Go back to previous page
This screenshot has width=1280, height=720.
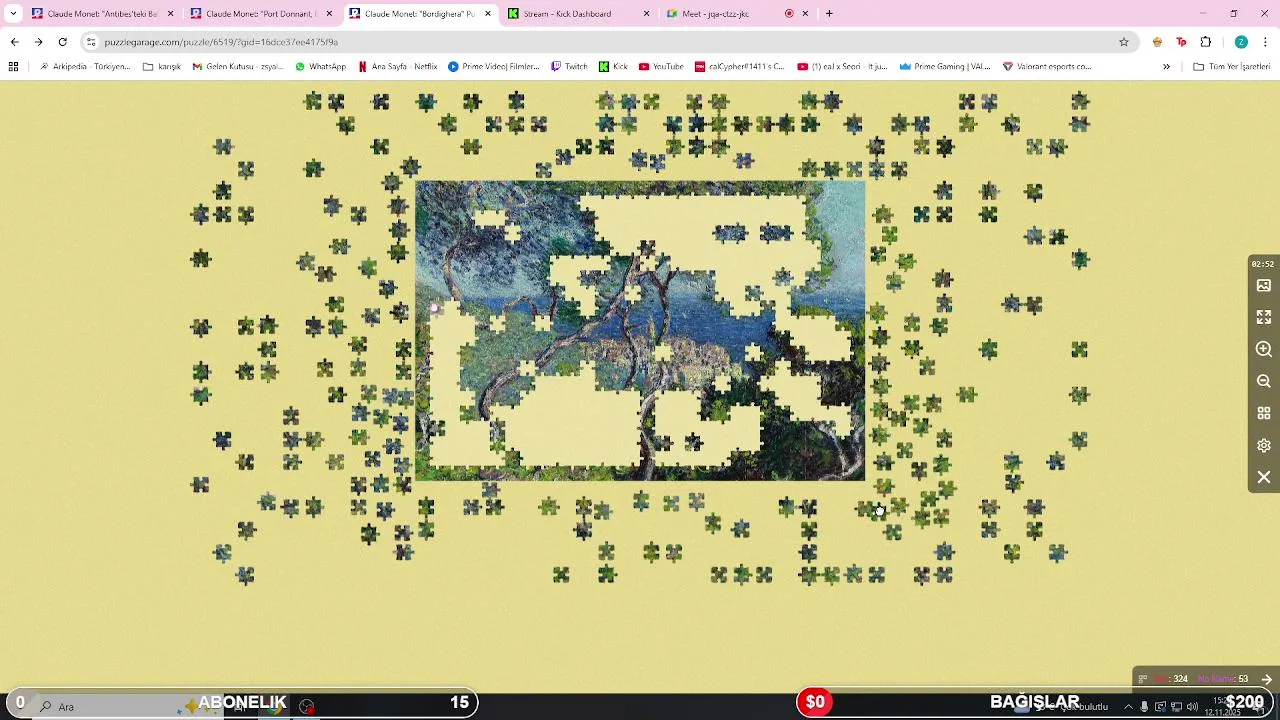click(x=14, y=42)
